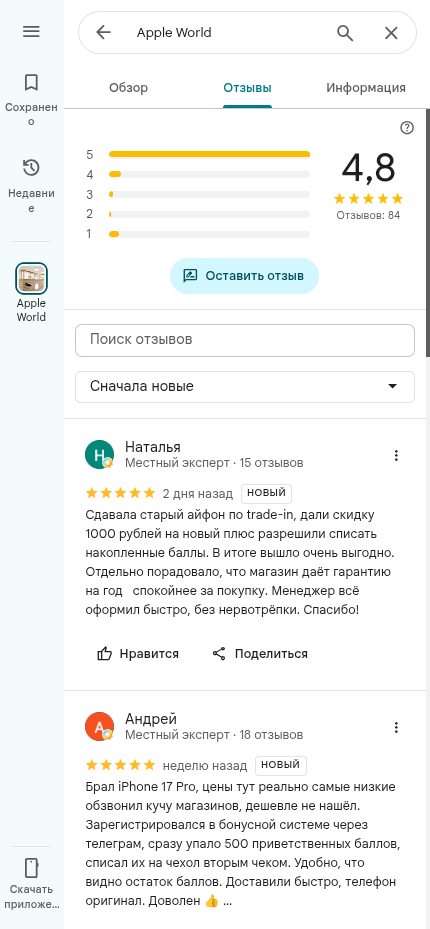Viewport: 430px width, 929px height.
Task: Click the НОВЫЙ badge on Андрей's review
Action: click(x=281, y=765)
